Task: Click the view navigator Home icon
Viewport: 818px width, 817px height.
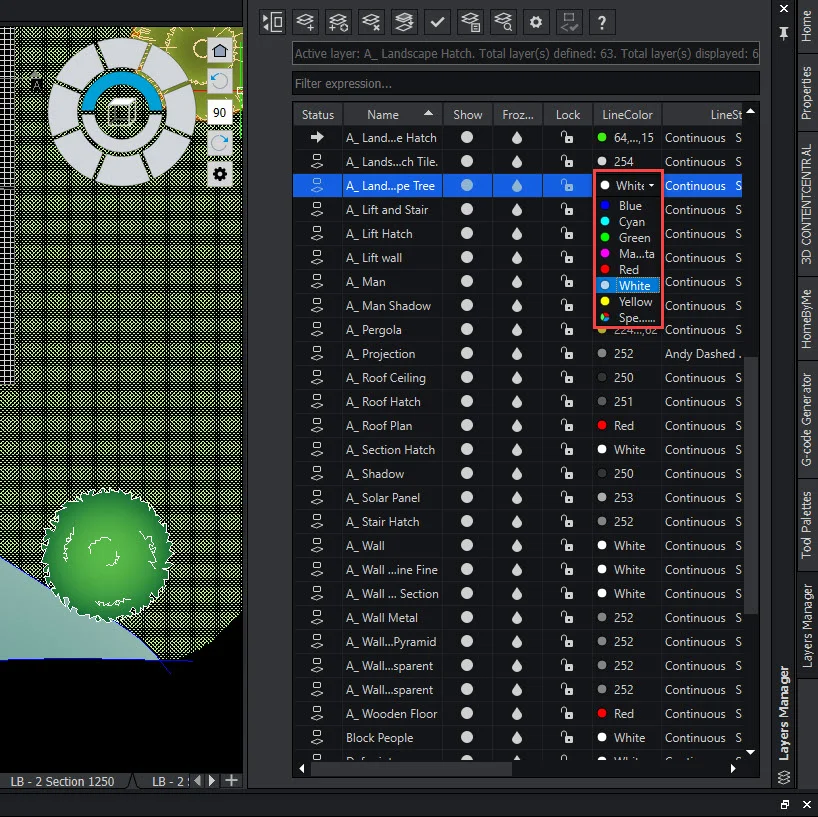Action: pyautogui.click(x=220, y=51)
